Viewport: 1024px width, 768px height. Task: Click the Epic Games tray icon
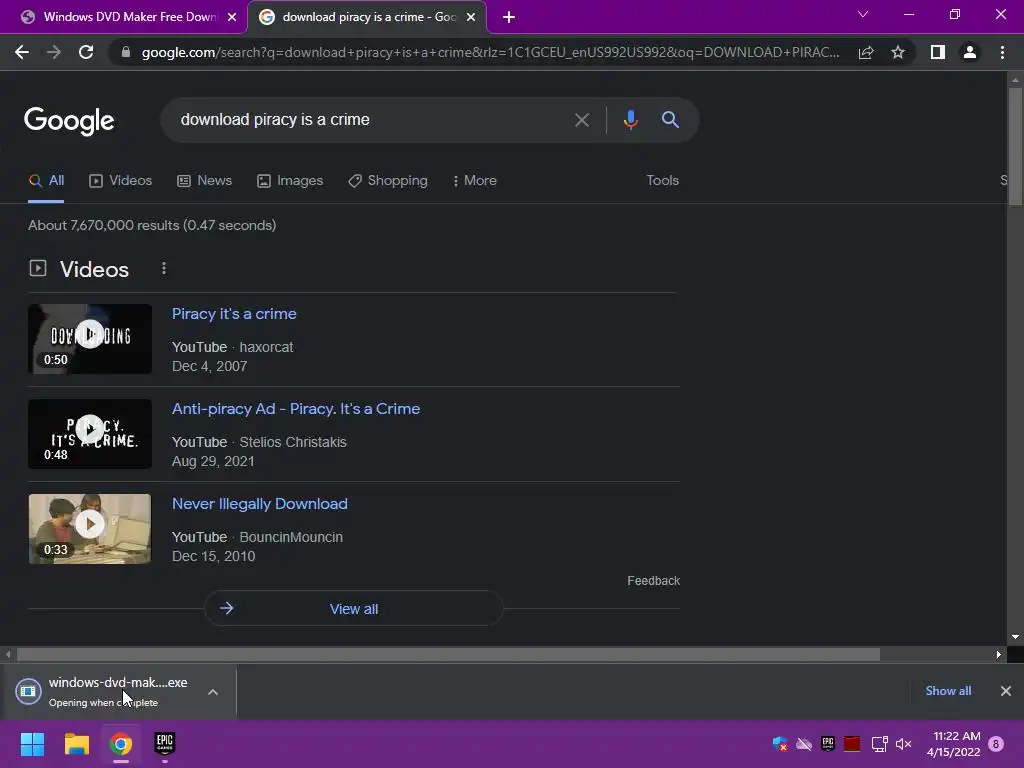coord(828,744)
